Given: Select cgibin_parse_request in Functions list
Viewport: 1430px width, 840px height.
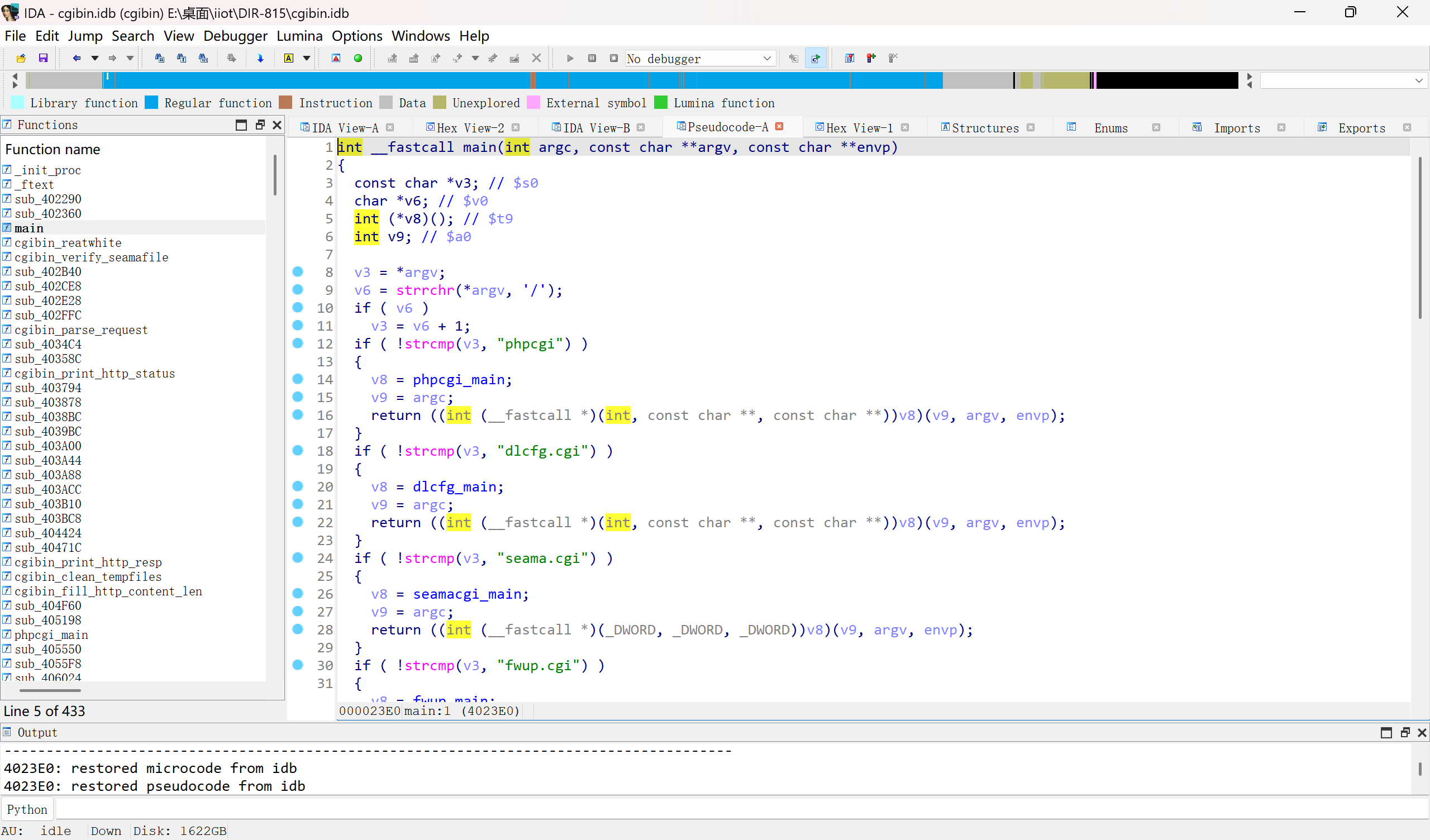Looking at the screenshot, I should point(134,330).
